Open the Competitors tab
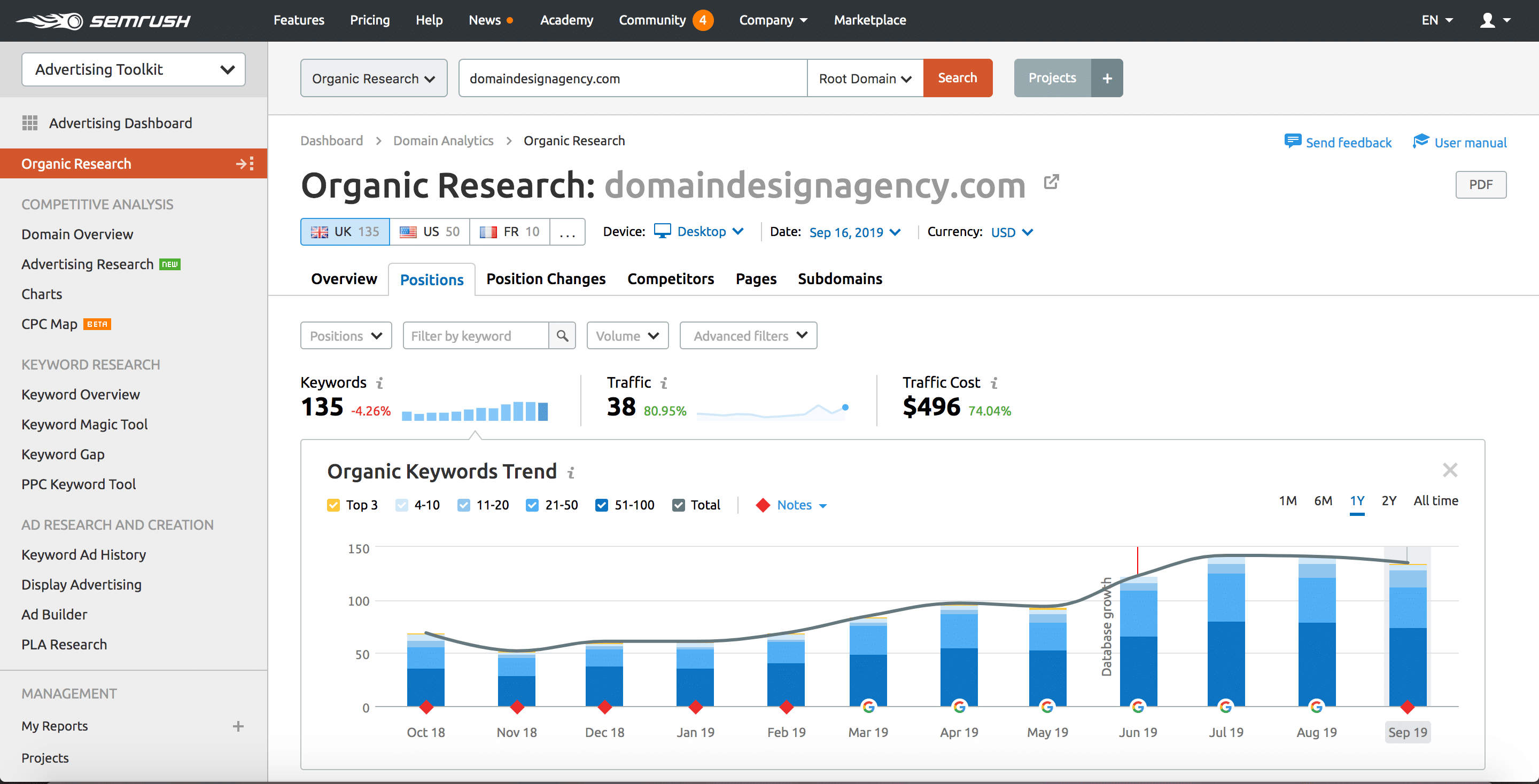 [670, 279]
